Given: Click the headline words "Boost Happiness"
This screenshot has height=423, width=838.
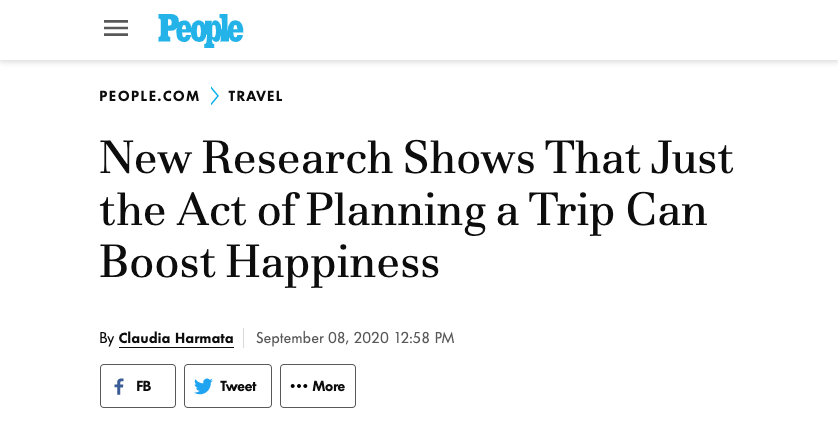Looking at the screenshot, I should coord(269,261).
